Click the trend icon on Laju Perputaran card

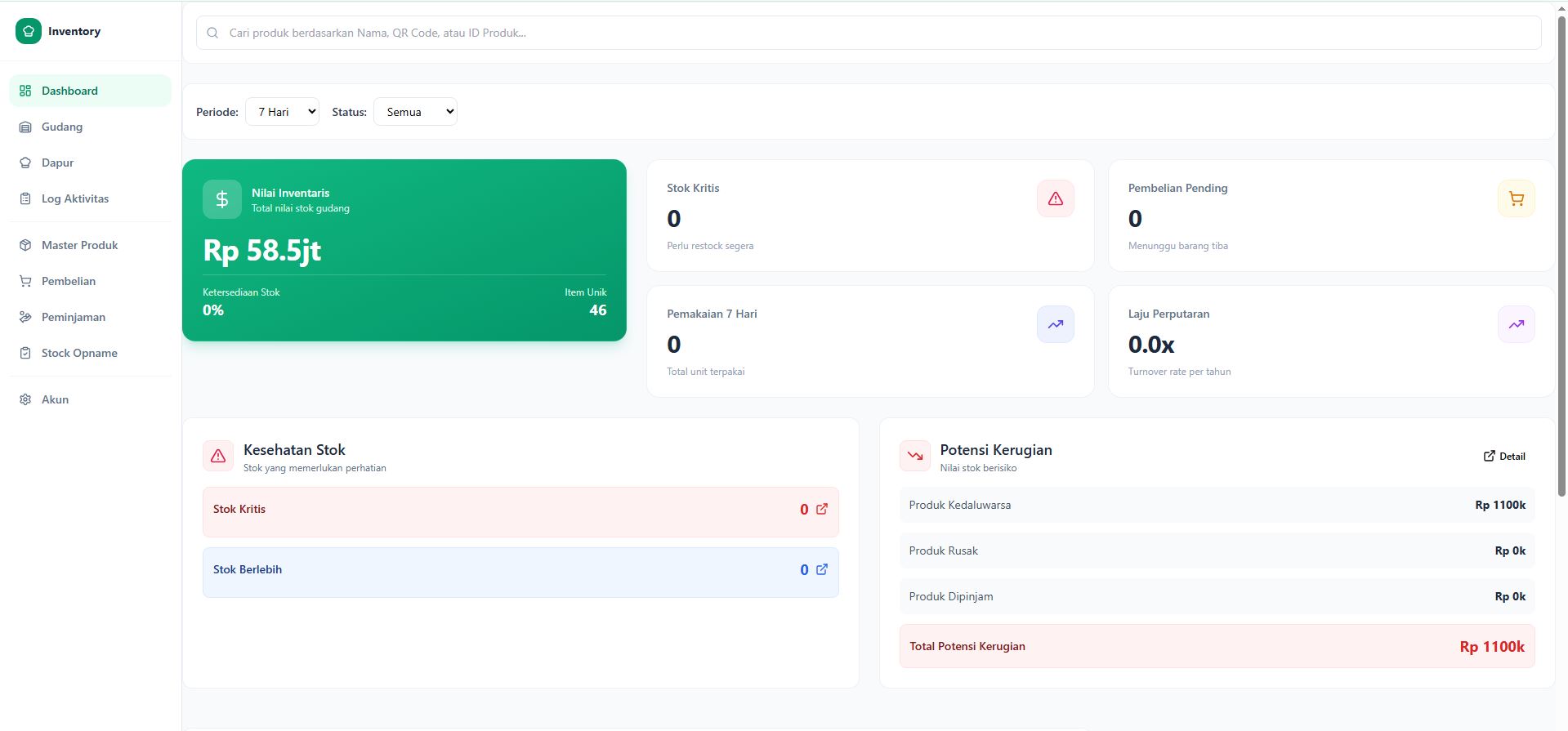pyautogui.click(x=1517, y=324)
